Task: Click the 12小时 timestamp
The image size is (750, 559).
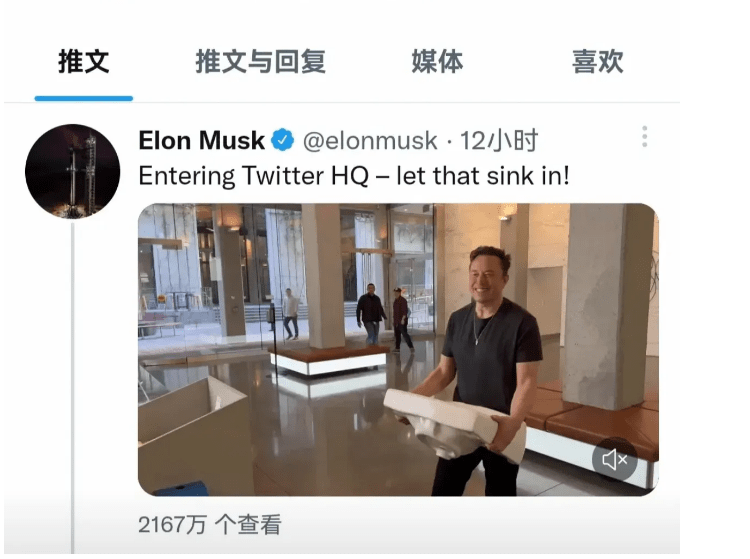Action: click(x=499, y=141)
